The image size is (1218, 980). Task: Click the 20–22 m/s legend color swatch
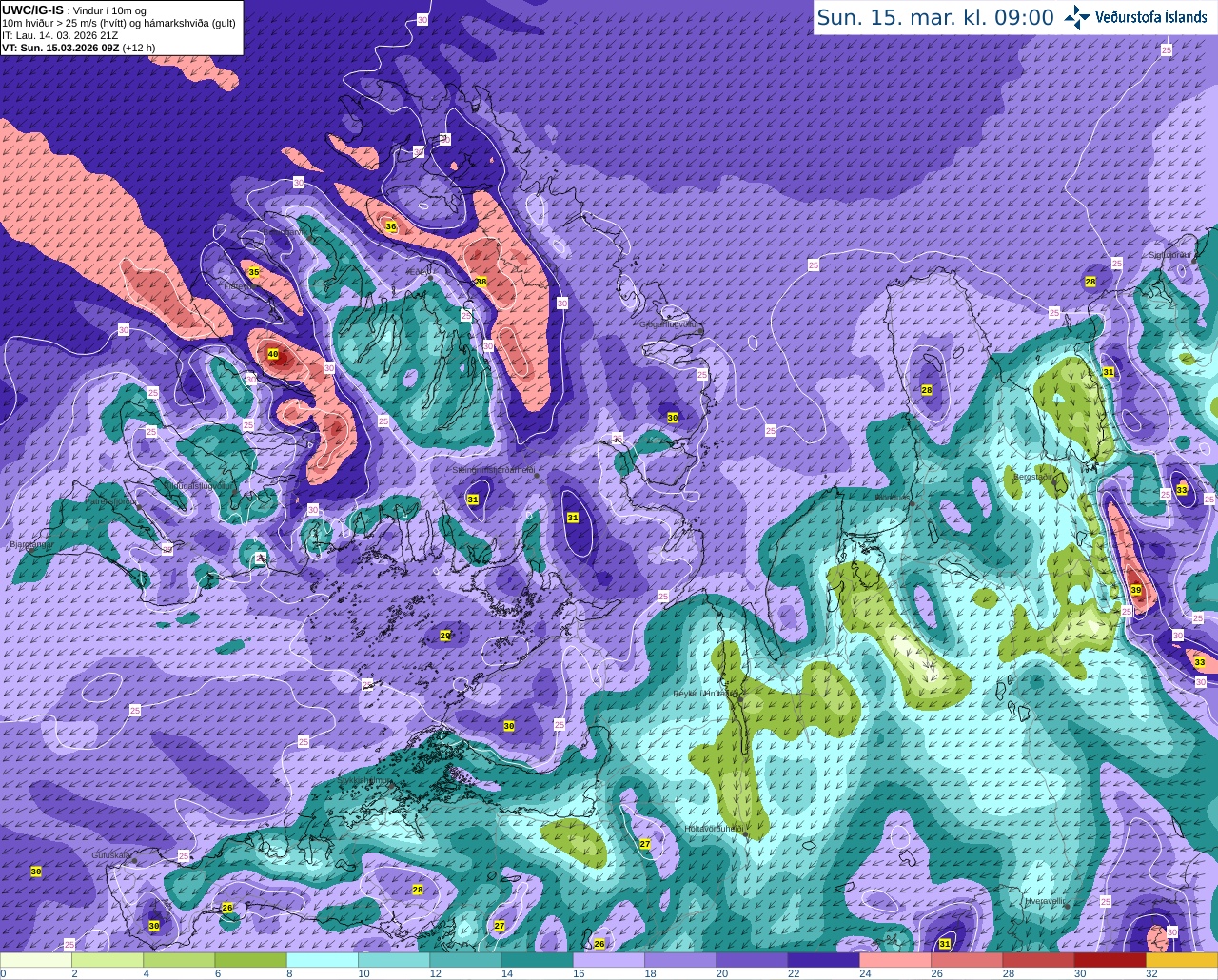[752, 960]
